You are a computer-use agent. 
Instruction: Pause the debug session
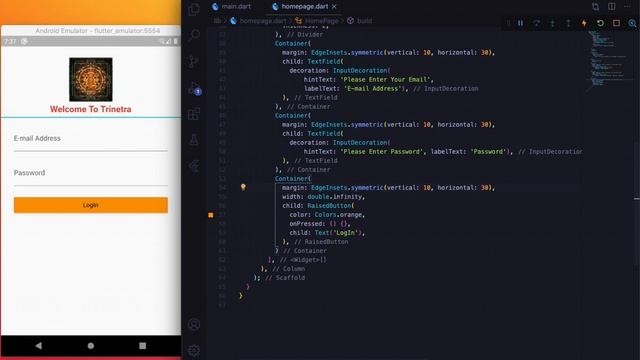520,23
